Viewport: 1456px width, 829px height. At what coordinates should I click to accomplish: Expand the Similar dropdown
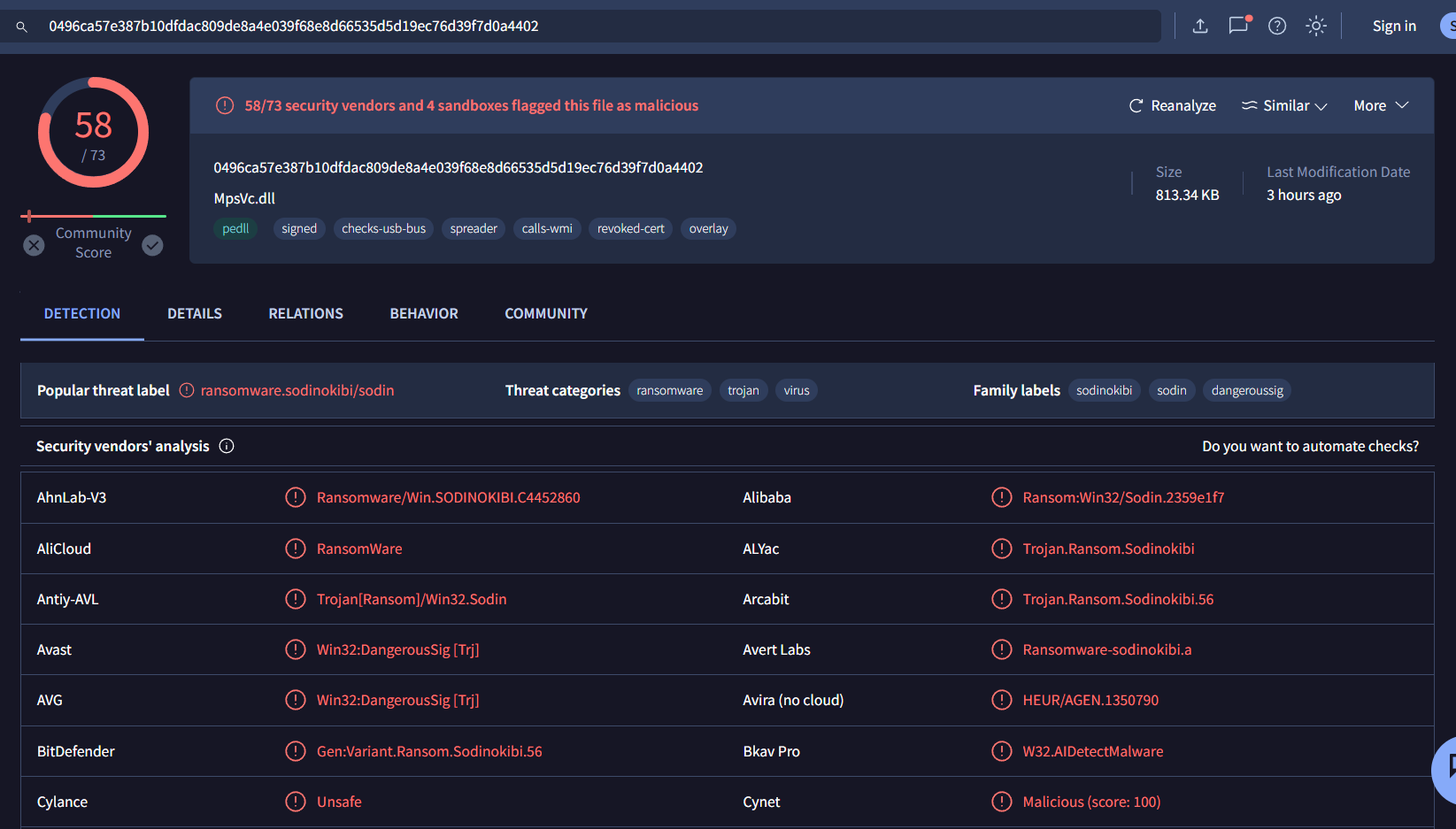pyautogui.click(x=1284, y=105)
